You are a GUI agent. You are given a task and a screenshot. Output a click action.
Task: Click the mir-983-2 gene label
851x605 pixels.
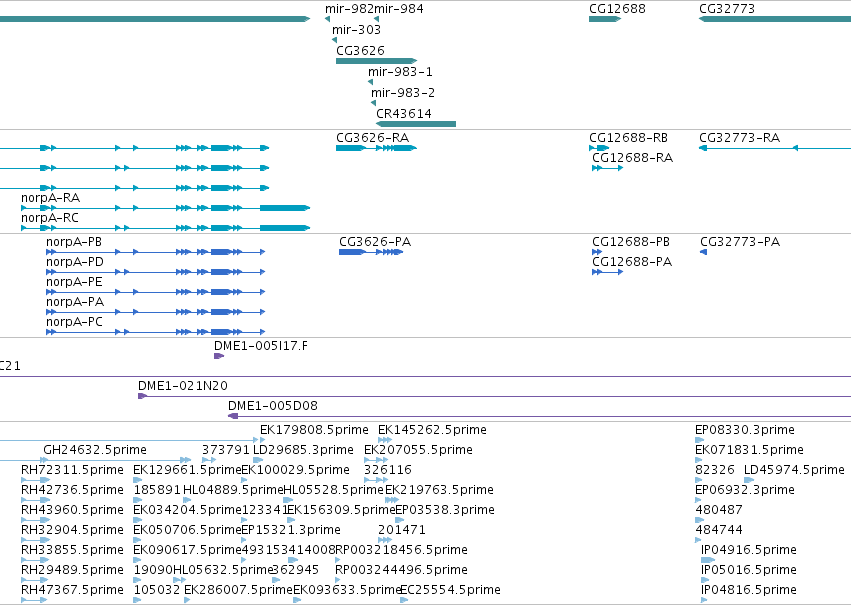(403, 93)
